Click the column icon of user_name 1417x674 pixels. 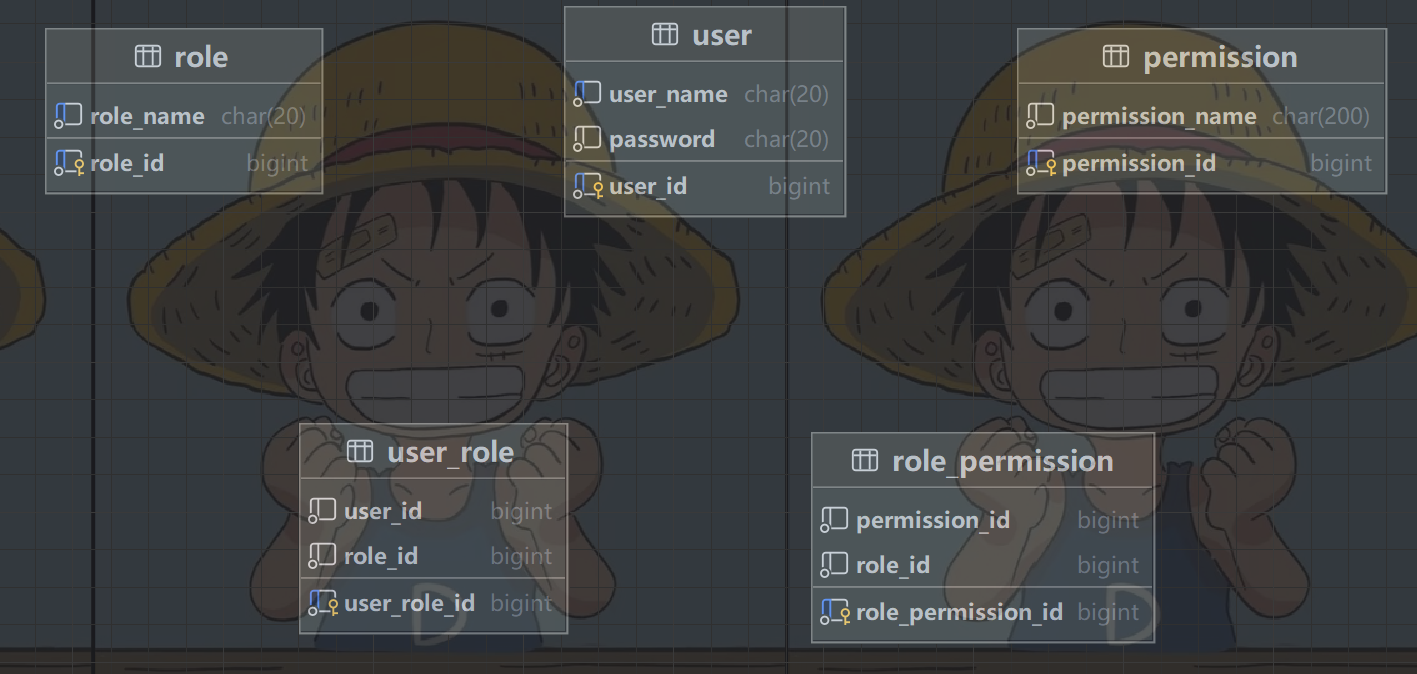click(587, 94)
